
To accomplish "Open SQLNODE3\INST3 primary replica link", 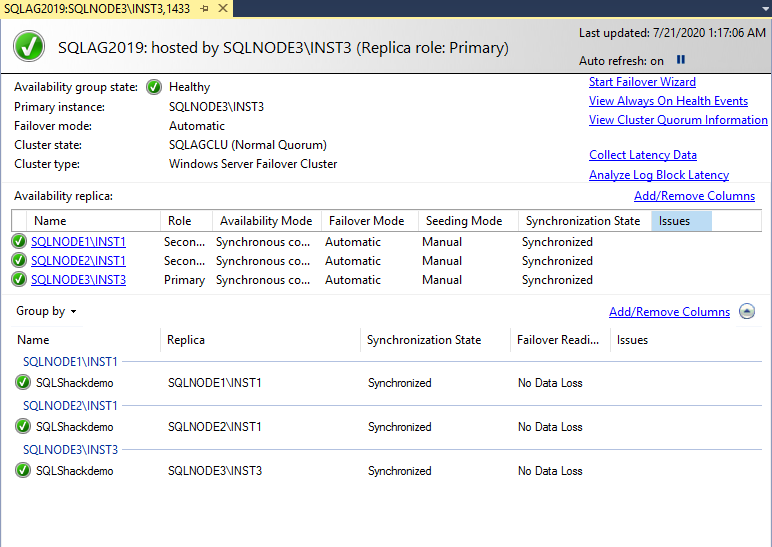I will click(78, 280).
